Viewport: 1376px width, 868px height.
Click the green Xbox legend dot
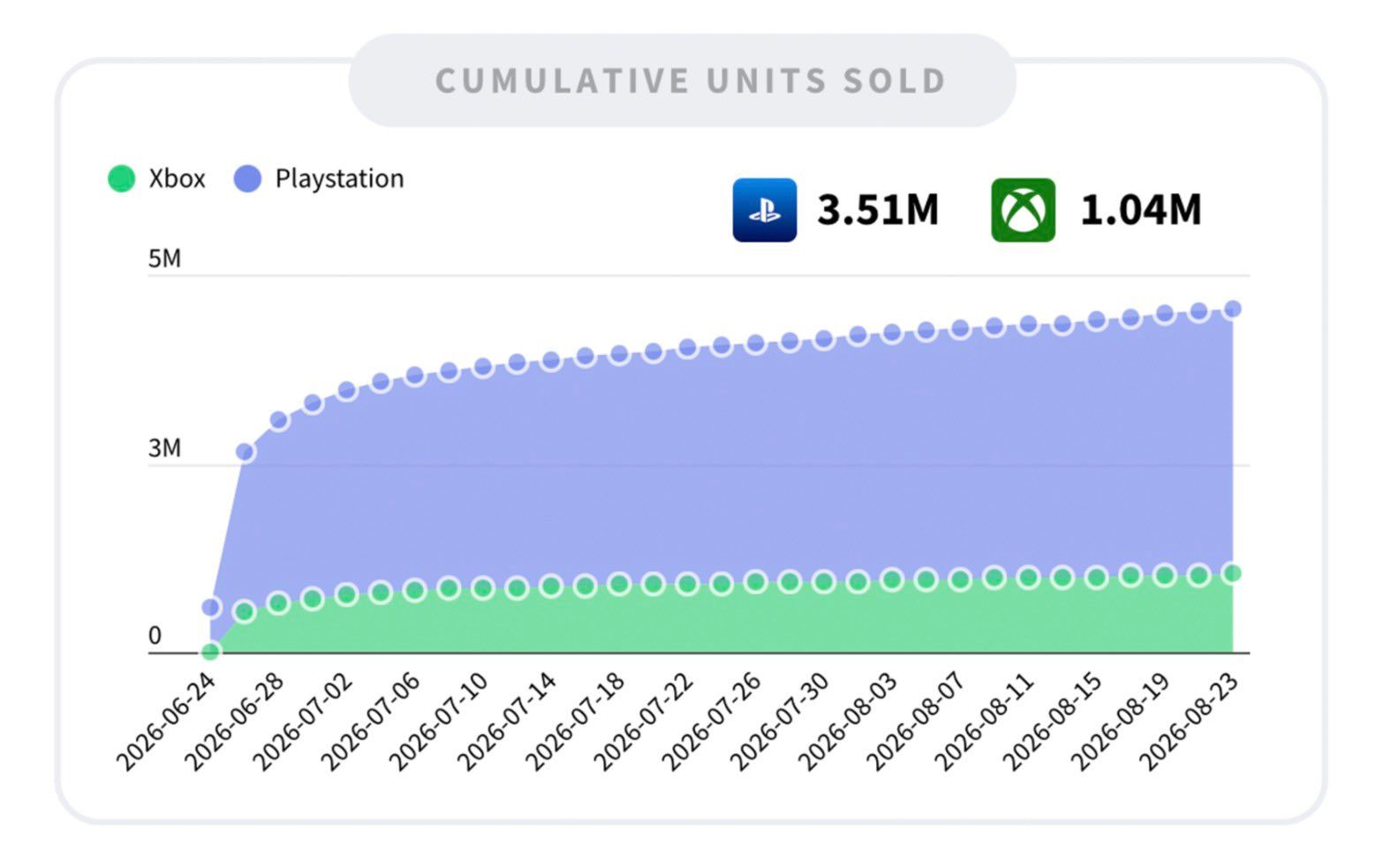click(x=121, y=178)
